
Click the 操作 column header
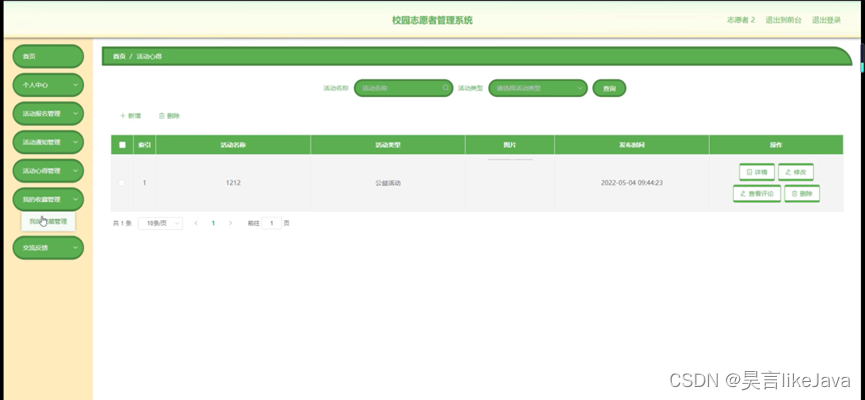pos(776,145)
